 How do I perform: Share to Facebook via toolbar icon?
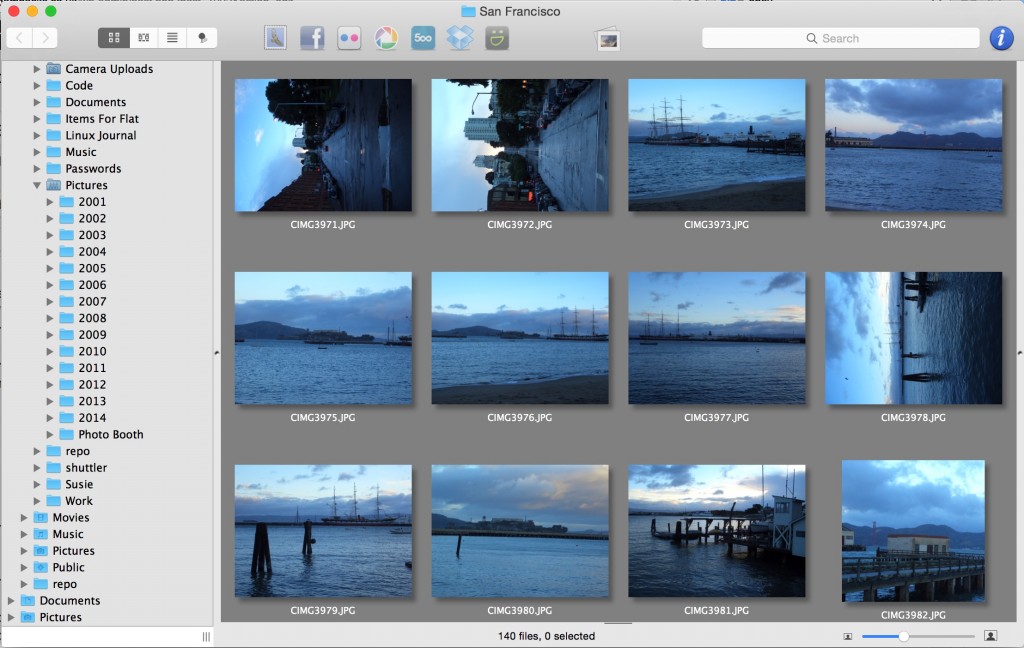point(312,38)
